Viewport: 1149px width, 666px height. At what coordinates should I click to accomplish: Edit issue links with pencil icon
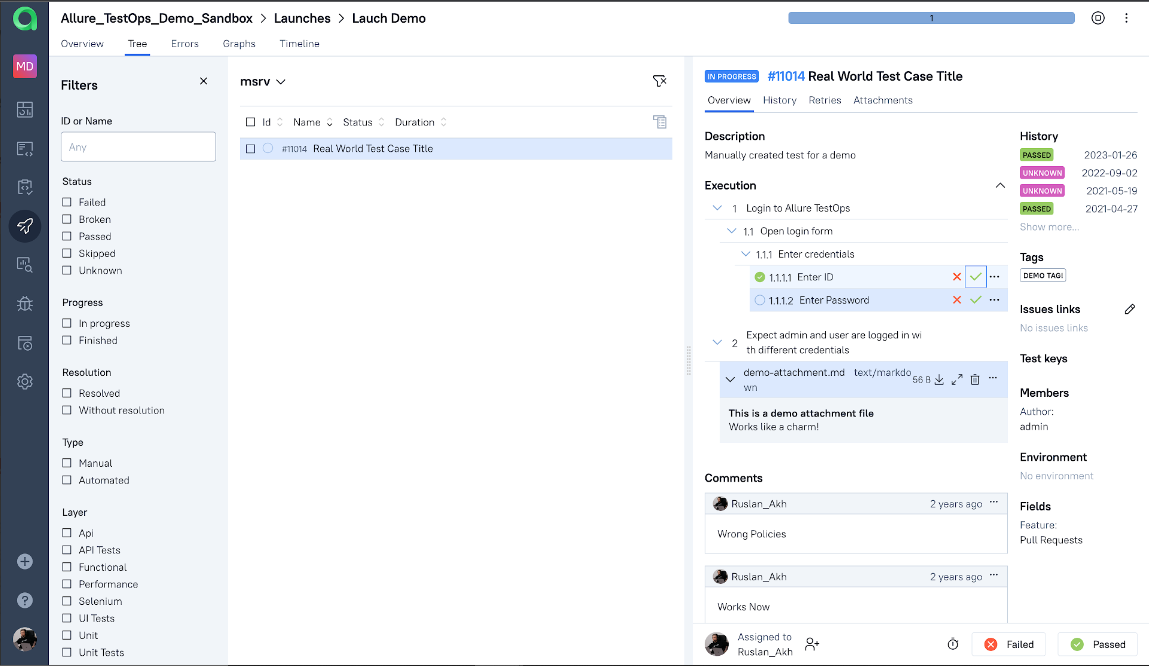point(1130,310)
